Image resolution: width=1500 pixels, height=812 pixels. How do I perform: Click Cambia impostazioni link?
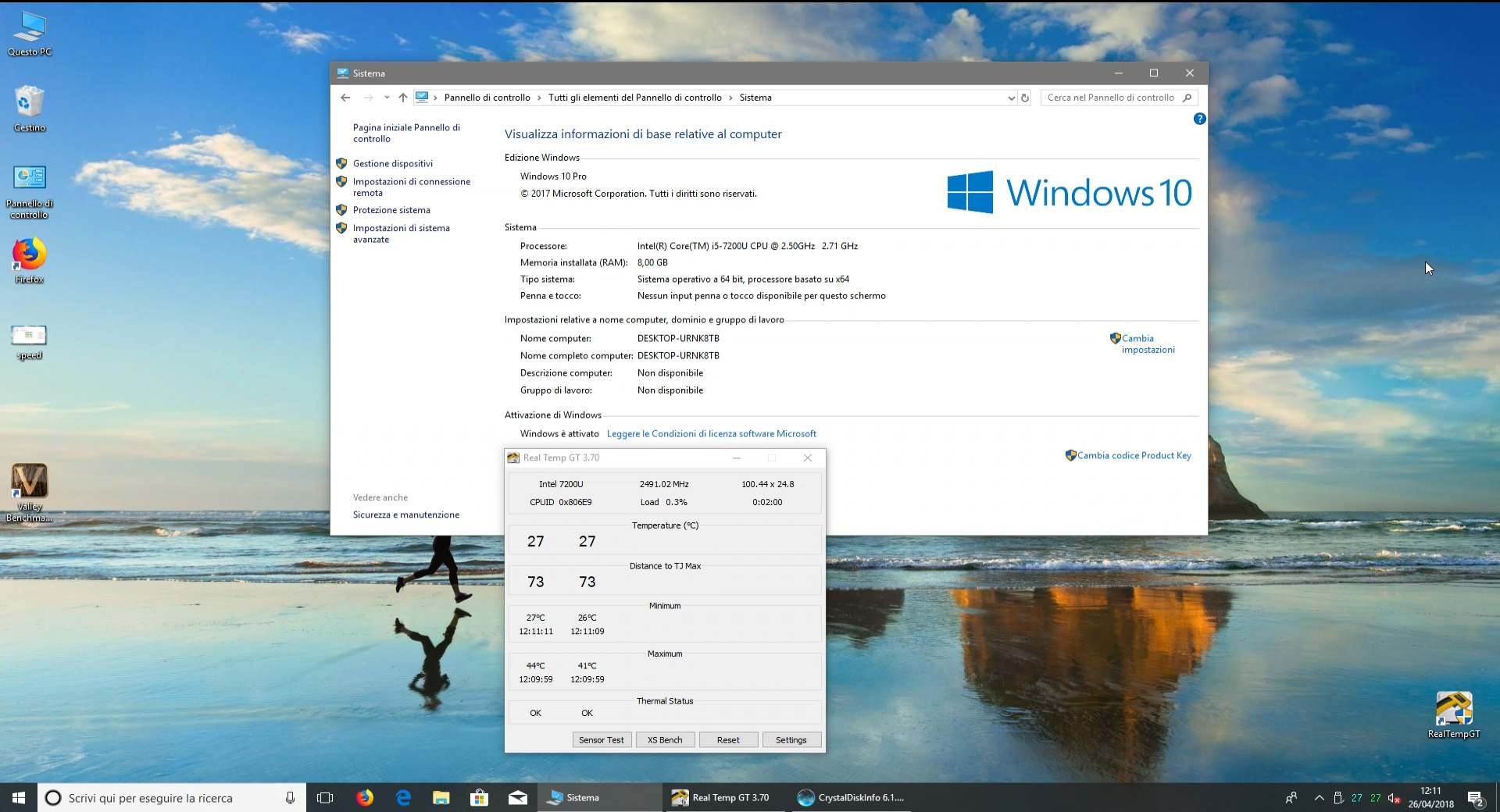click(x=1148, y=344)
